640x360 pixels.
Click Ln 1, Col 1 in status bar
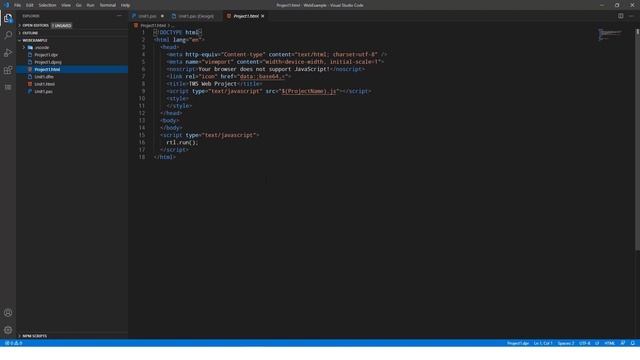coord(543,343)
